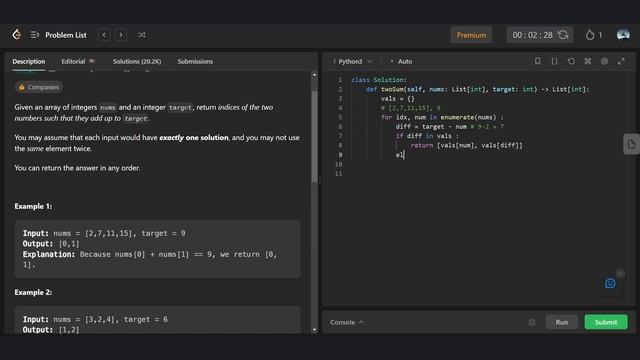Click the description panel vertical scrollbar thumb
Viewport: 640px width, 360px height.
(314, 136)
